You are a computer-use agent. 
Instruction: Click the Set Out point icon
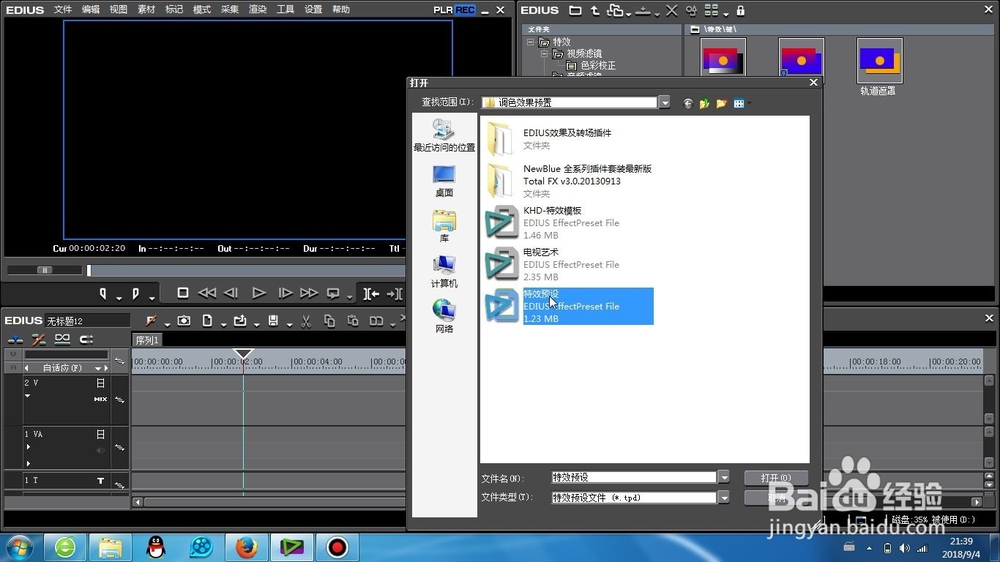pos(135,293)
